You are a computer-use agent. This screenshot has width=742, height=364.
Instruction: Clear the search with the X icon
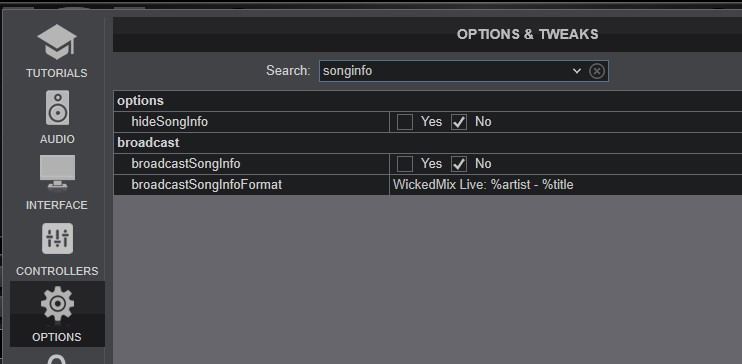pyautogui.click(x=597, y=71)
